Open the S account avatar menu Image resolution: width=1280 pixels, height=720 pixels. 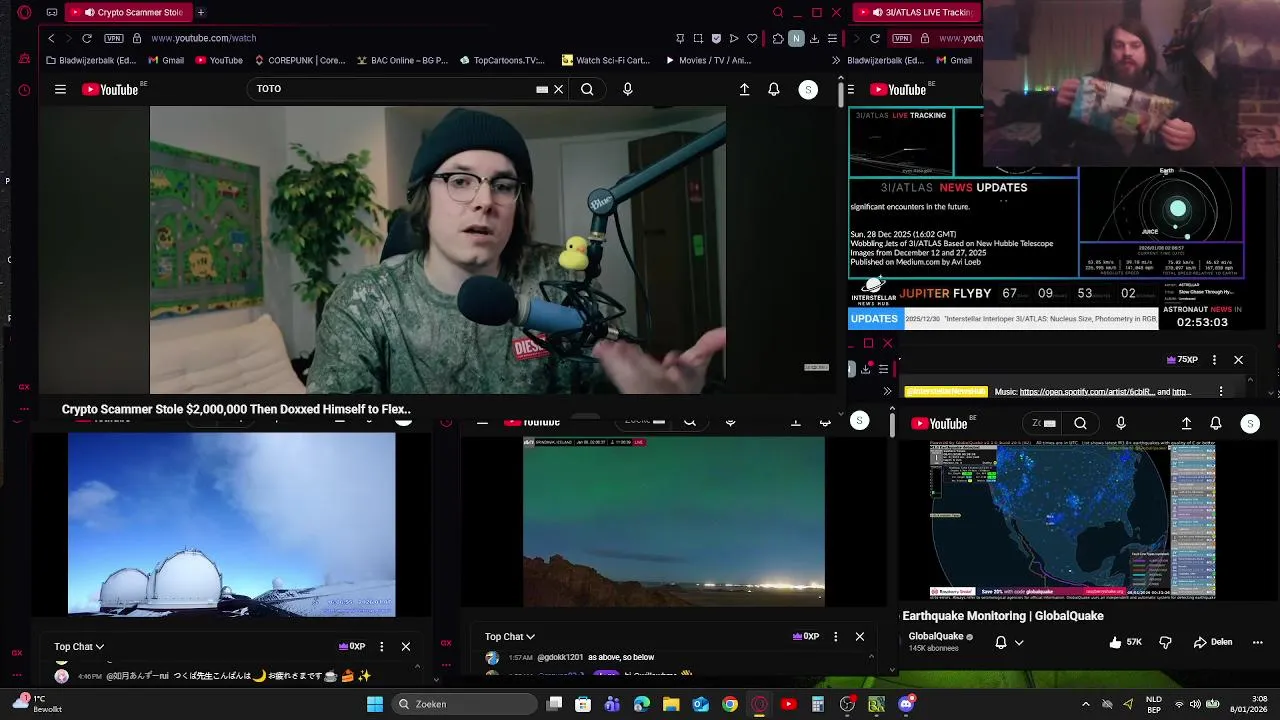808,89
